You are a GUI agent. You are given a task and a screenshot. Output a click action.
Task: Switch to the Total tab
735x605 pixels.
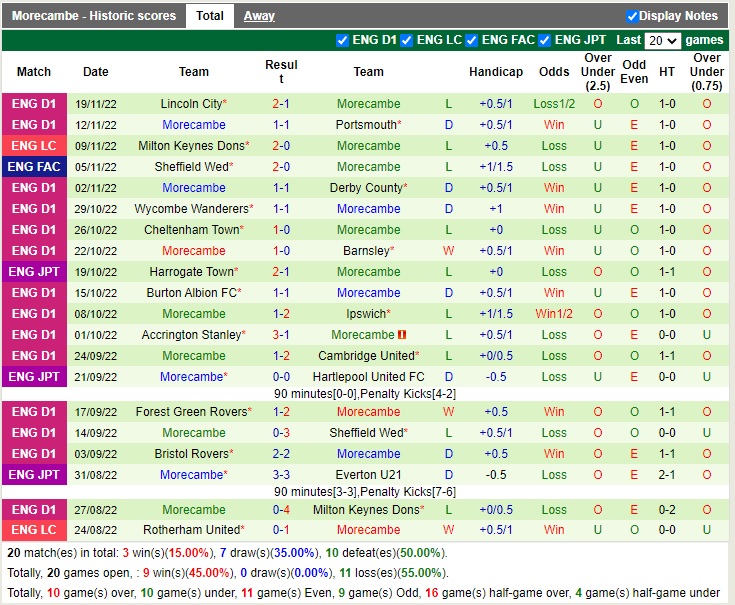tap(210, 16)
